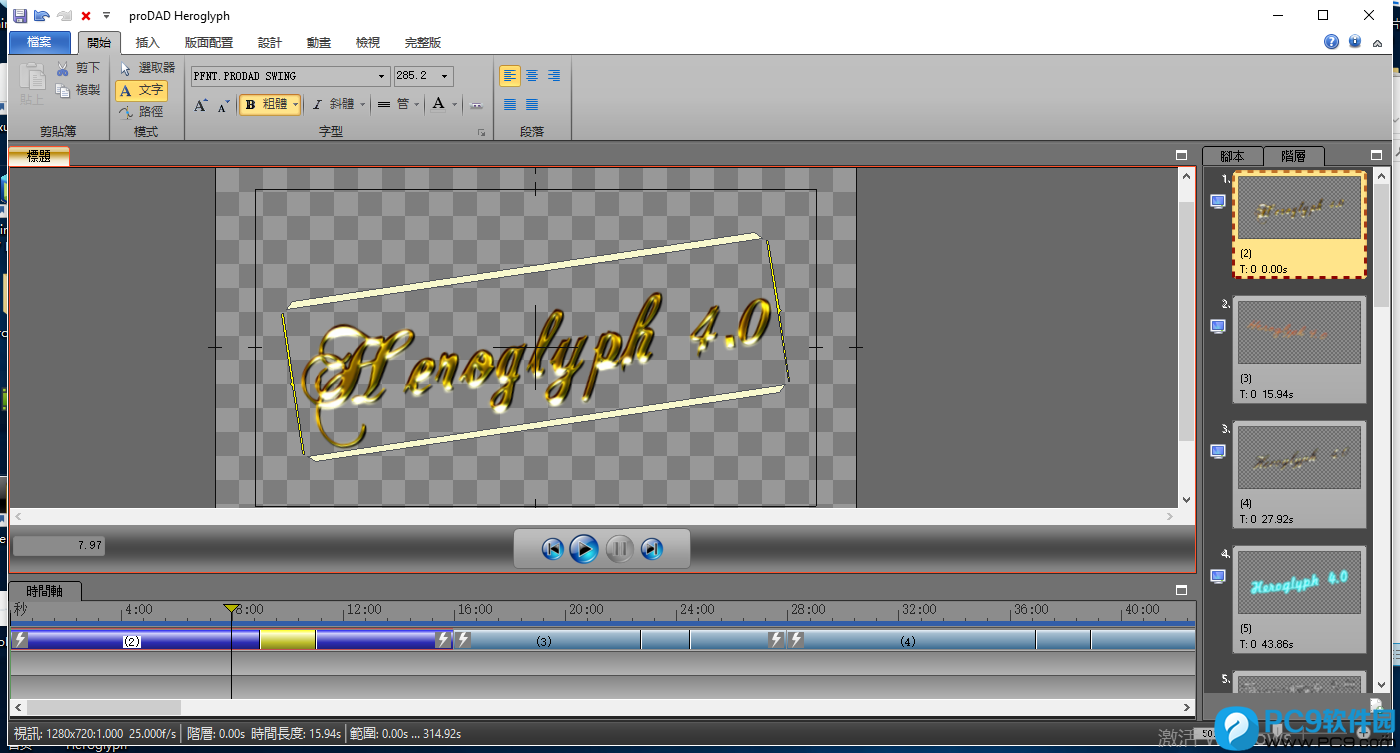Click the 複製 copy button
Viewport: 1400px width, 753px height.
click(x=78, y=90)
